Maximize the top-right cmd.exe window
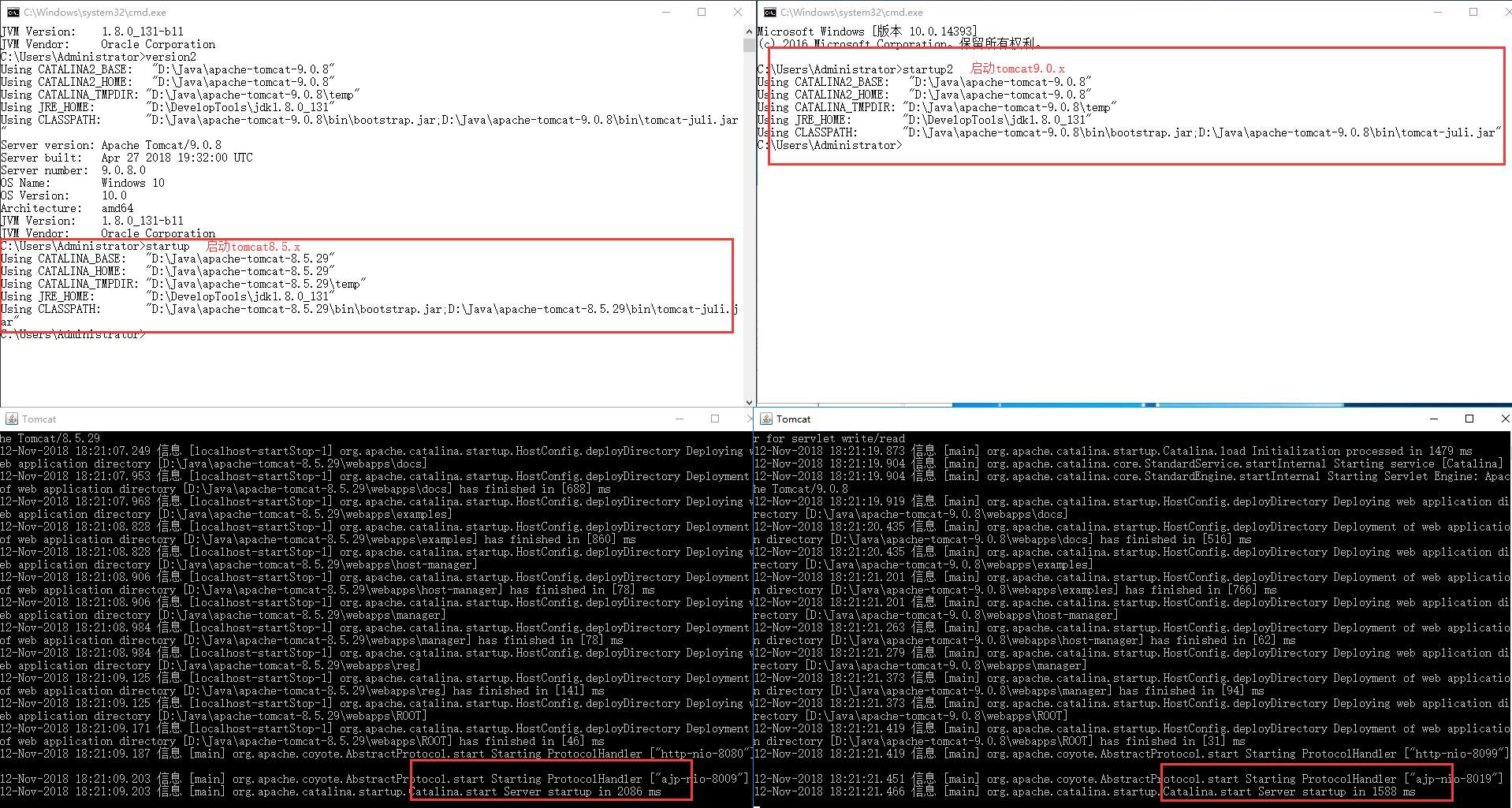Screen dimensions: 1512x808 pos(1473,12)
